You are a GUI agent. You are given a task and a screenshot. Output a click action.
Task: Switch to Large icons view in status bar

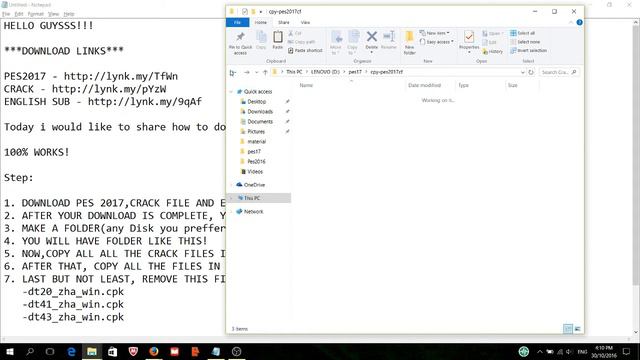(x=578, y=329)
